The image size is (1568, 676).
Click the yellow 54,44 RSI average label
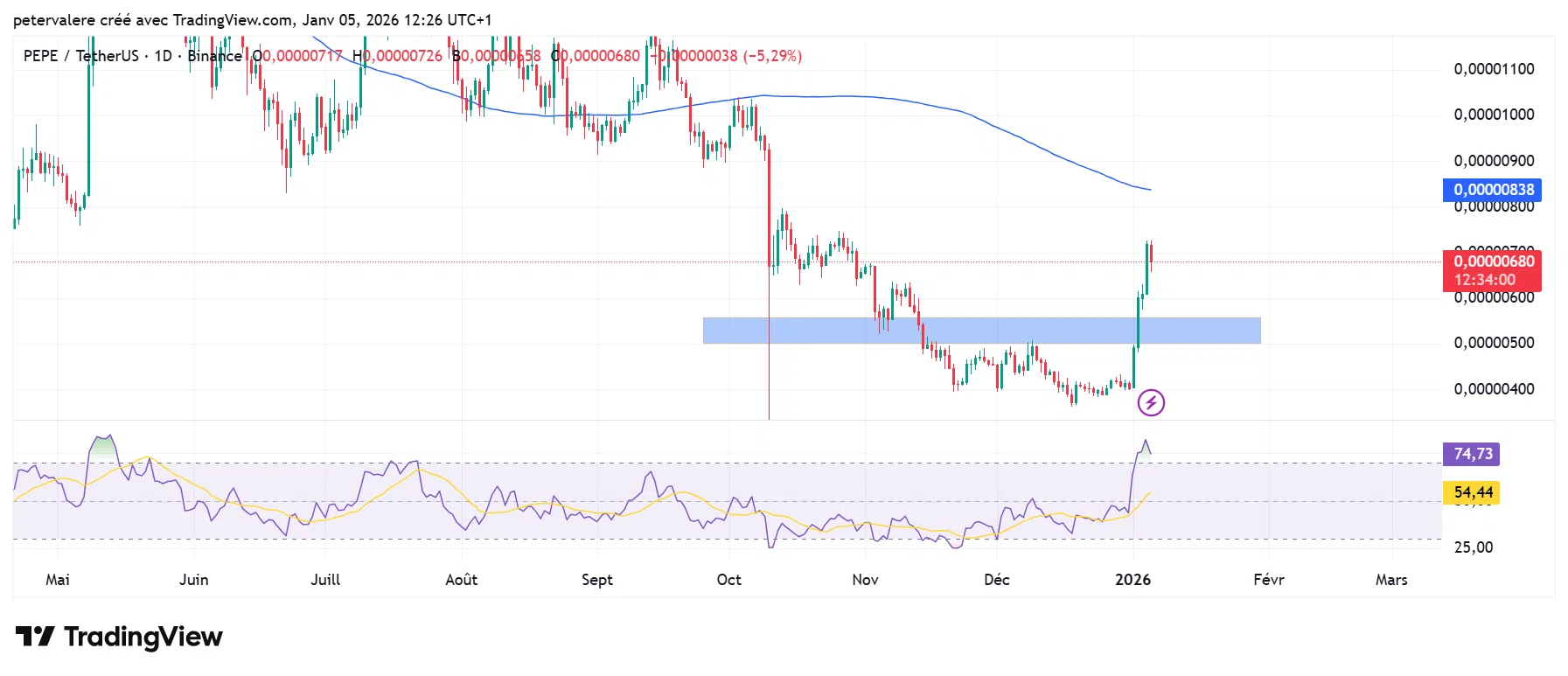click(x=1472, y=493)
